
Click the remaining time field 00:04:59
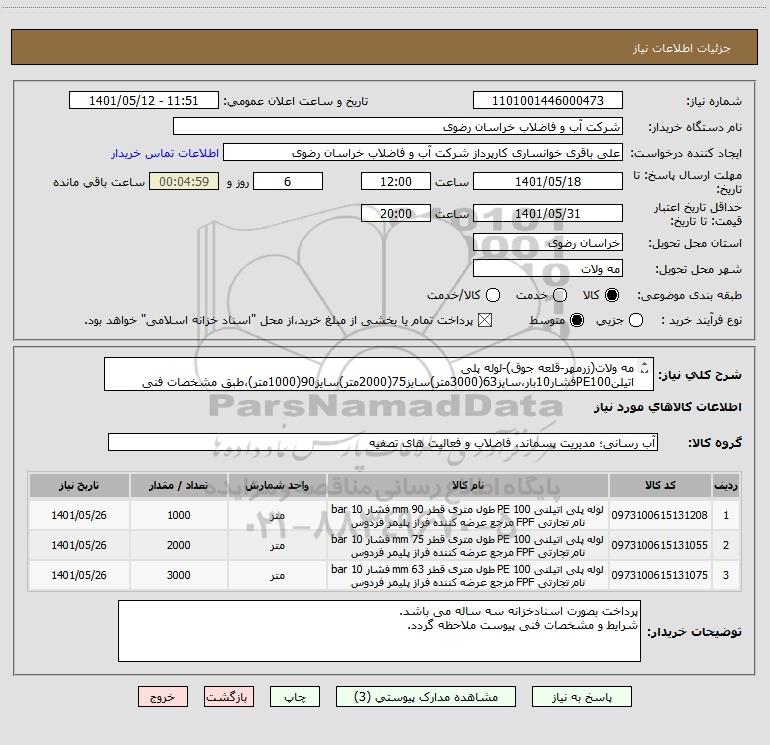tap(184, 181)
